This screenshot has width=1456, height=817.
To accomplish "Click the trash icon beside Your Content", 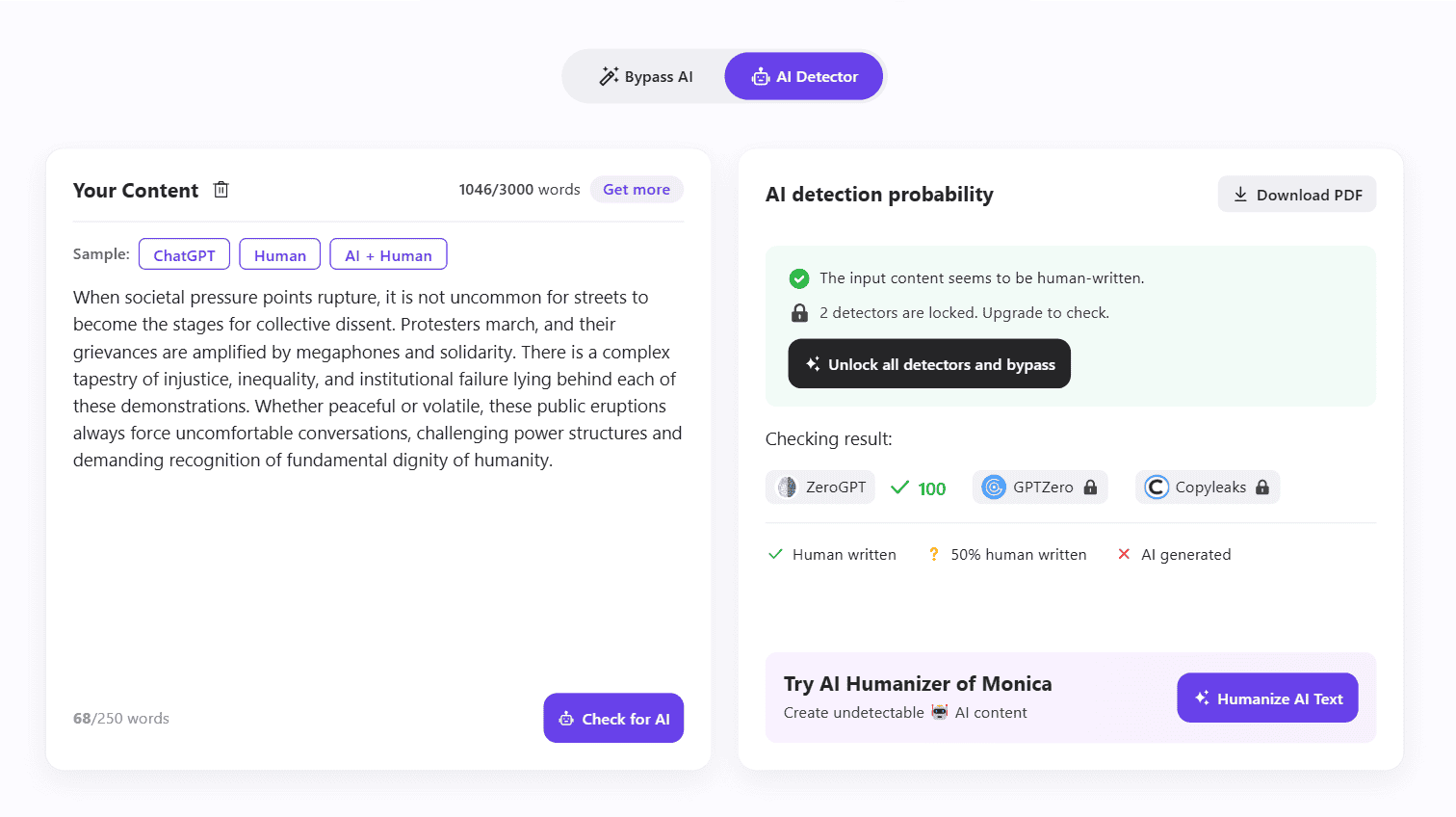I will [221, 190].
